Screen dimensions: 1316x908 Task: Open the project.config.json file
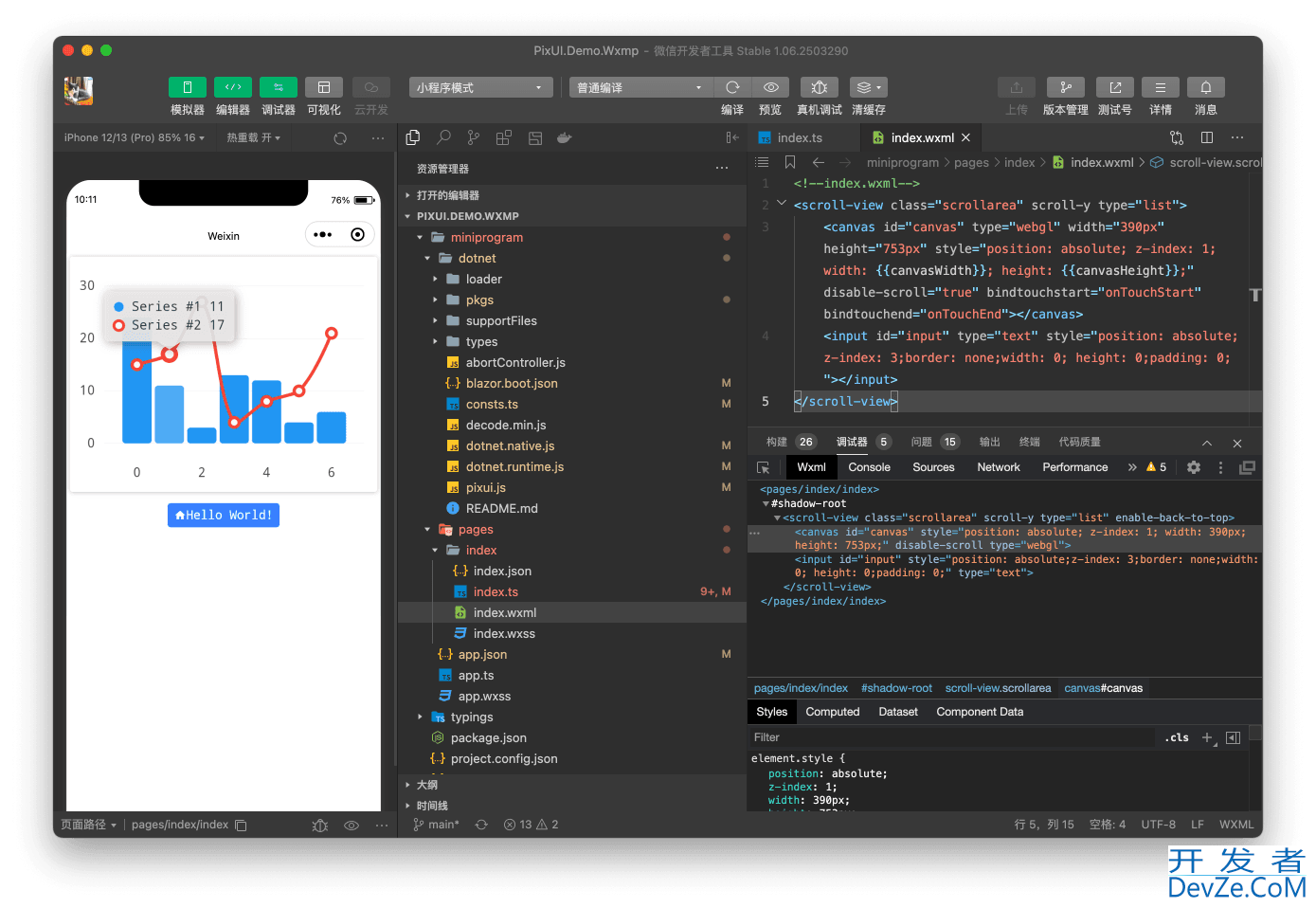click(x=572, y=758)
